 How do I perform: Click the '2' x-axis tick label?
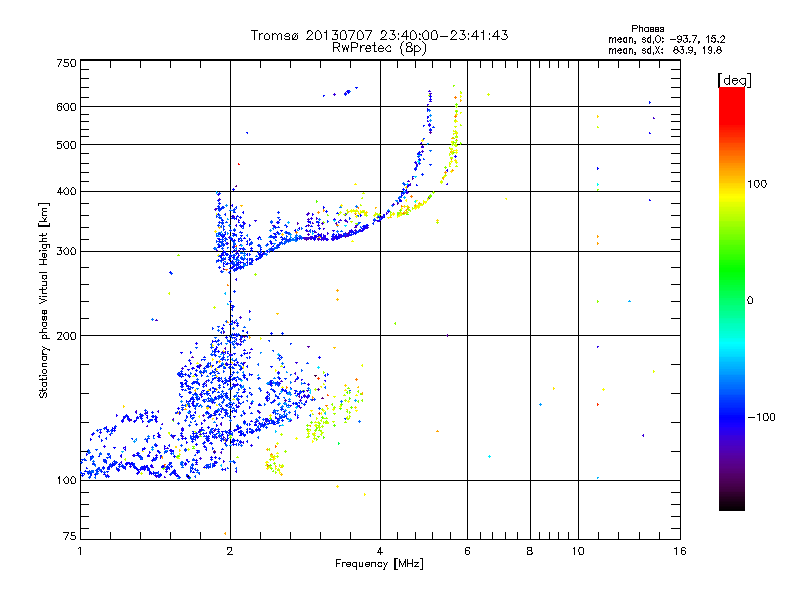click(x=230, y=551)
